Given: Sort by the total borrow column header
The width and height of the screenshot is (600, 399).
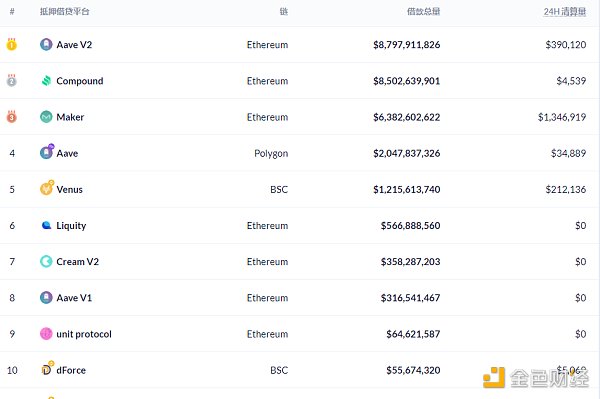Looking at the screenshot, I should tap(424, 11).
